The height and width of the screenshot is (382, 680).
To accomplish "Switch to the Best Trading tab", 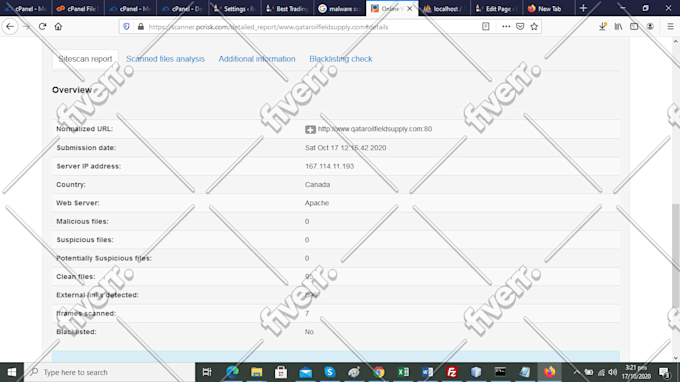I will point(287,8).
